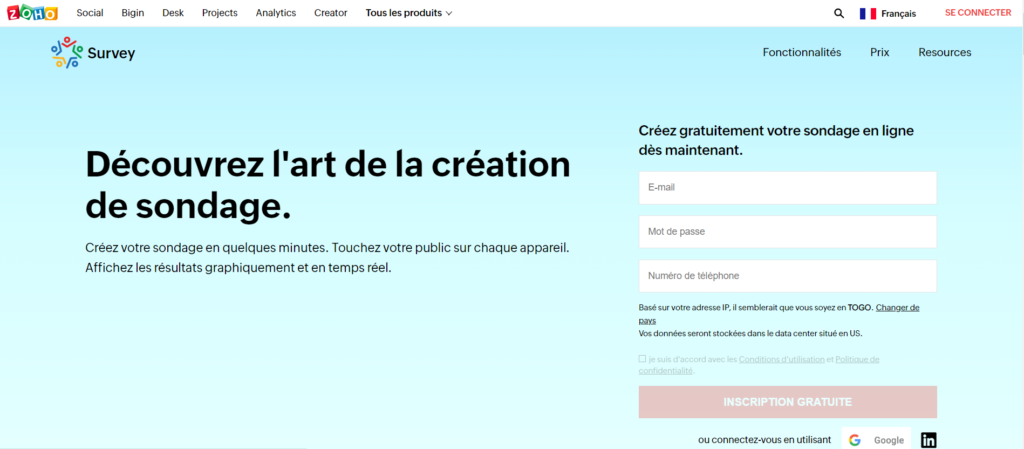Expand Tous les produits dropdown
1024x449 pixels.
[x=409, y=13]
